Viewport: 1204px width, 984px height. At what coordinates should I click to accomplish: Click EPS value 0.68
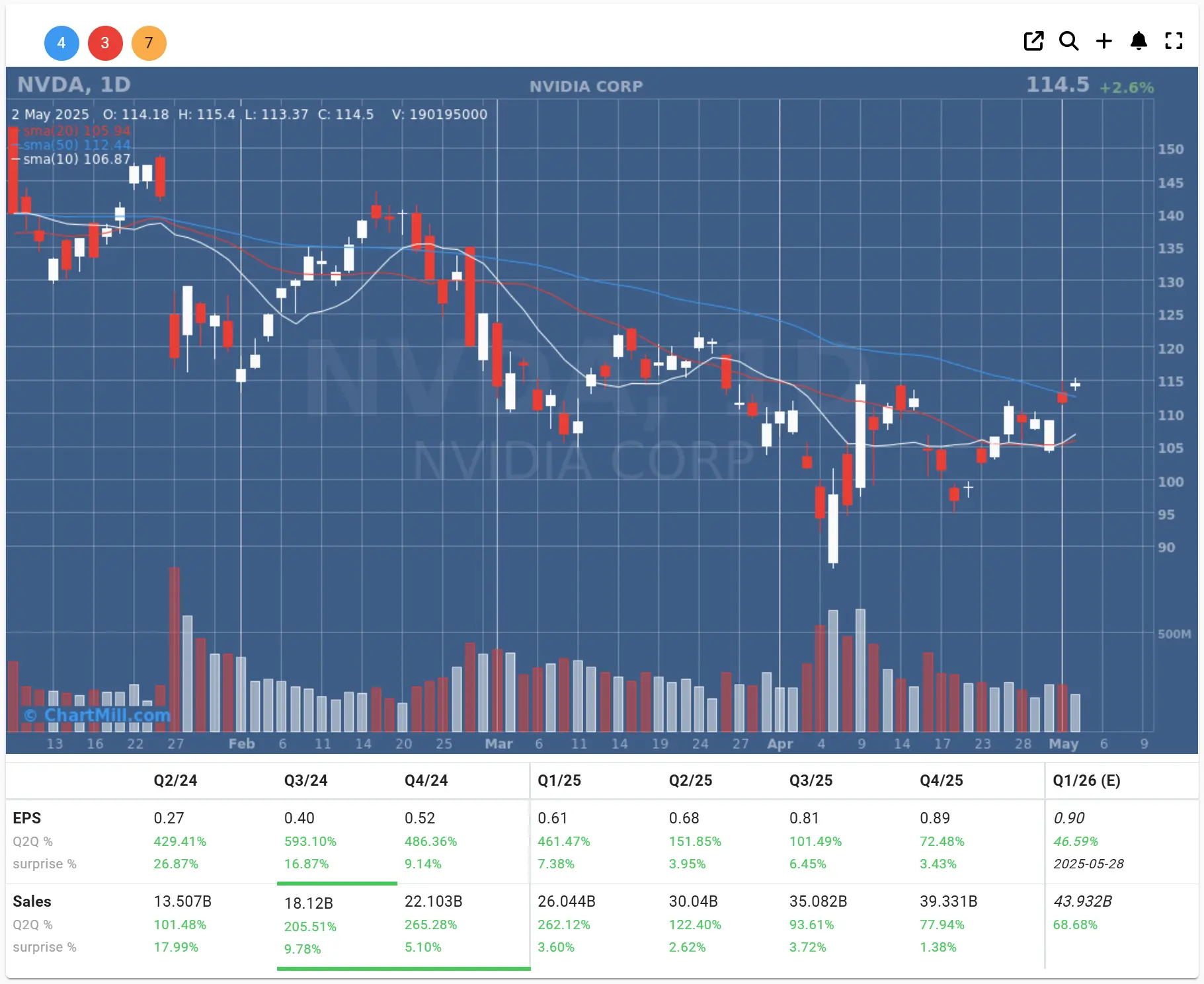pyautogui.click(x=684, y=818)
